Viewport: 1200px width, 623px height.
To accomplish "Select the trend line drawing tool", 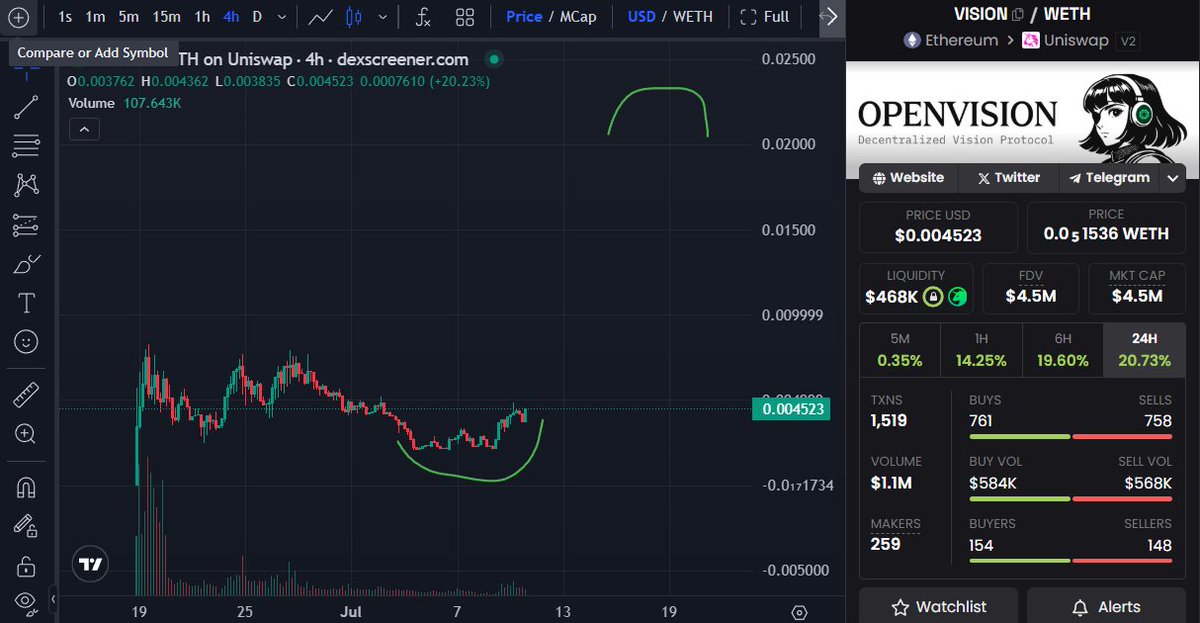I will point(26,108).
